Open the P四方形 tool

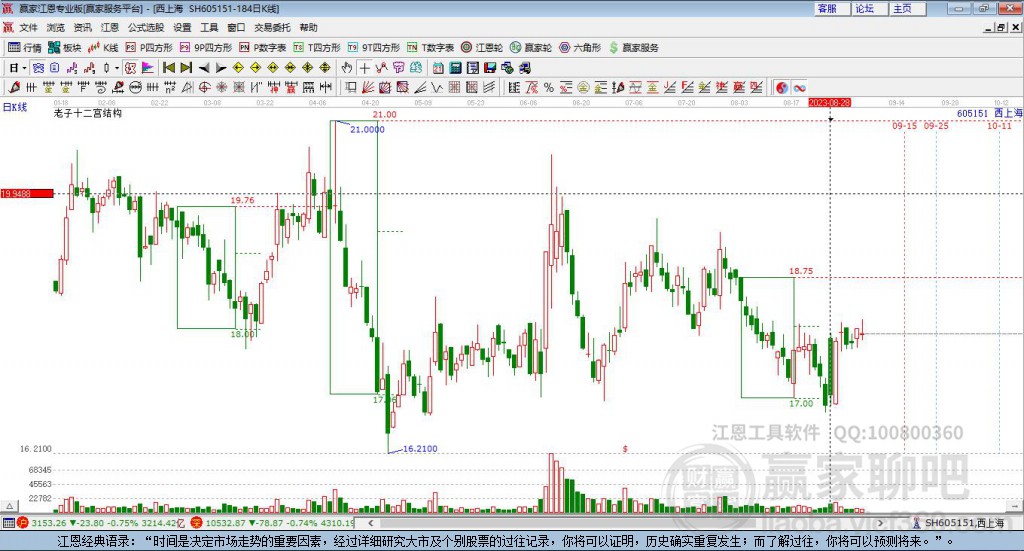[149, 48]
